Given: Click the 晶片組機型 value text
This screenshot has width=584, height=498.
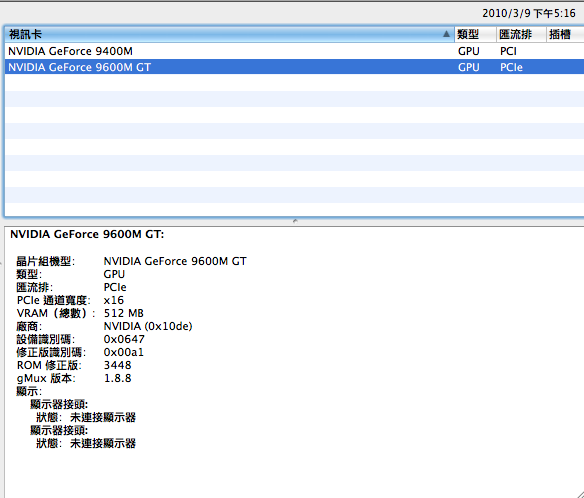Looking at the screenshot, I should coord(175,261).
